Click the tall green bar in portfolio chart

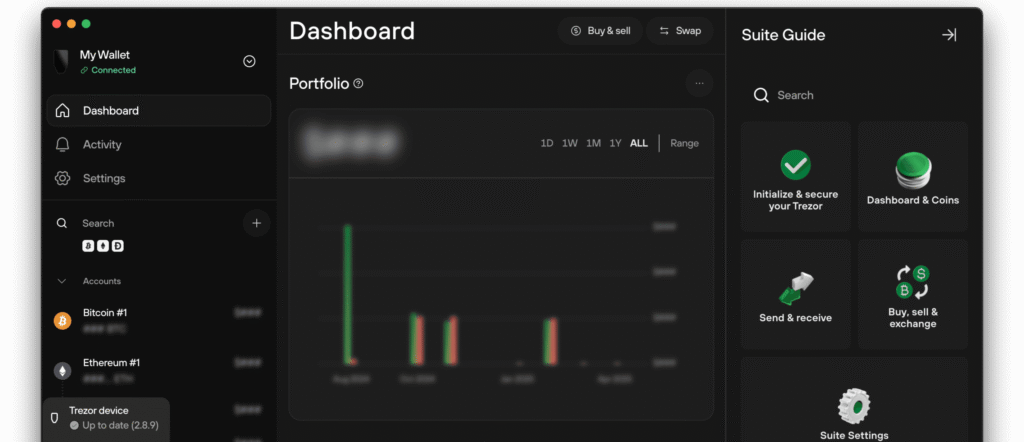point(348,294)
